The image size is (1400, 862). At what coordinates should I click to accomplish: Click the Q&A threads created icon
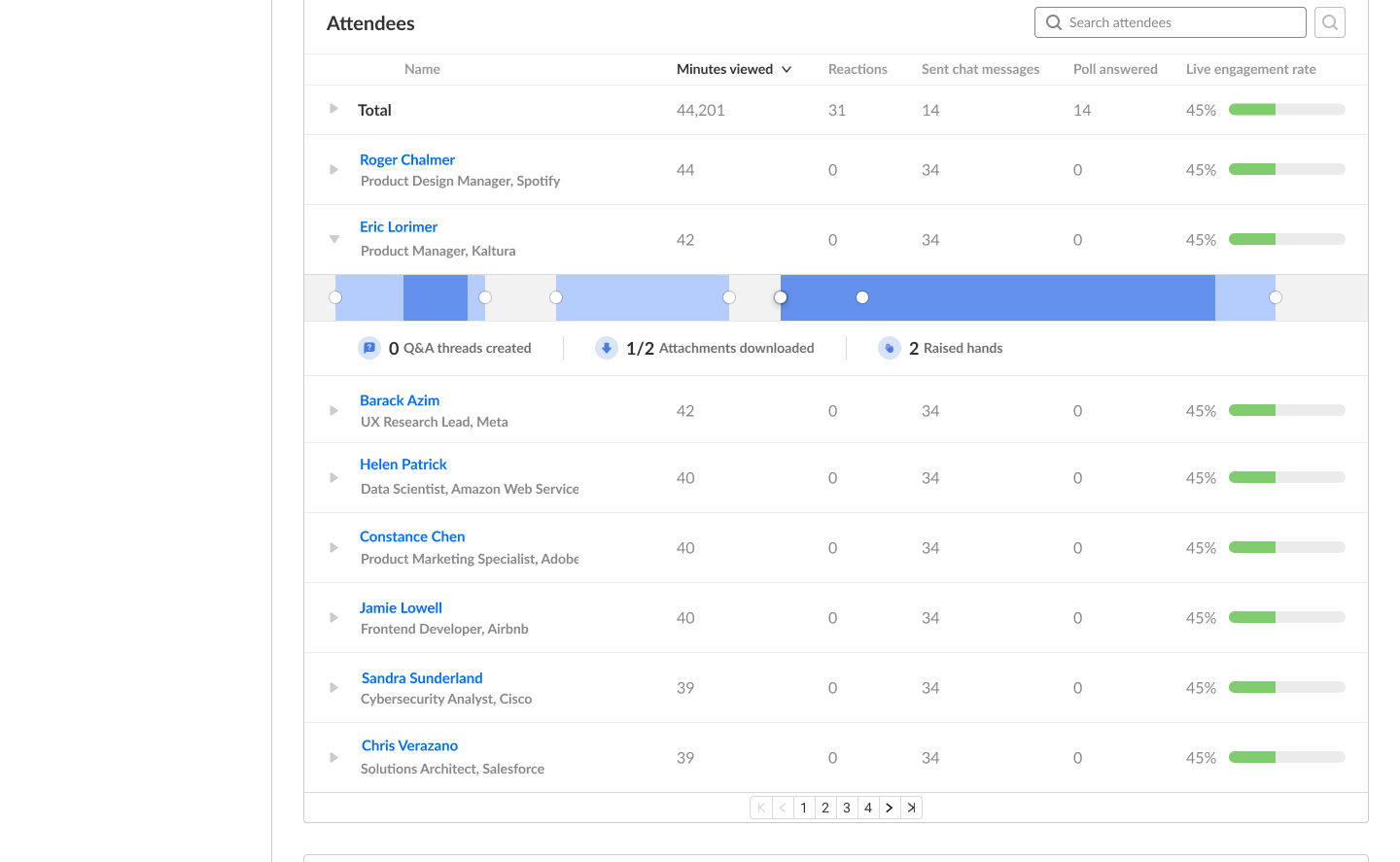coord(369,348)
